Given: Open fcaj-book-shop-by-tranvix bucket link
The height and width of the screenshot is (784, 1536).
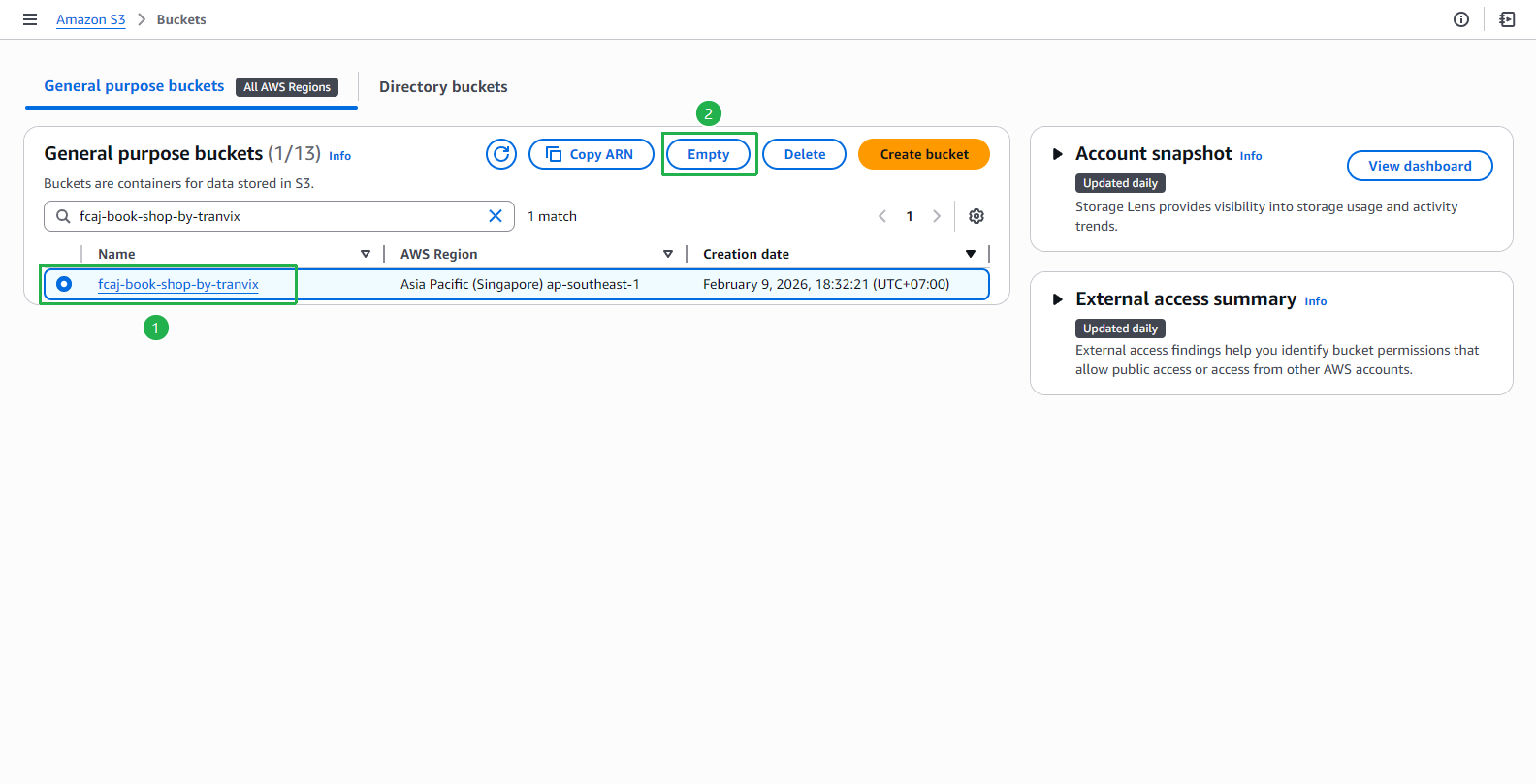Looking at the screenshot, I should pyautogui.click(x=178, y=284).
